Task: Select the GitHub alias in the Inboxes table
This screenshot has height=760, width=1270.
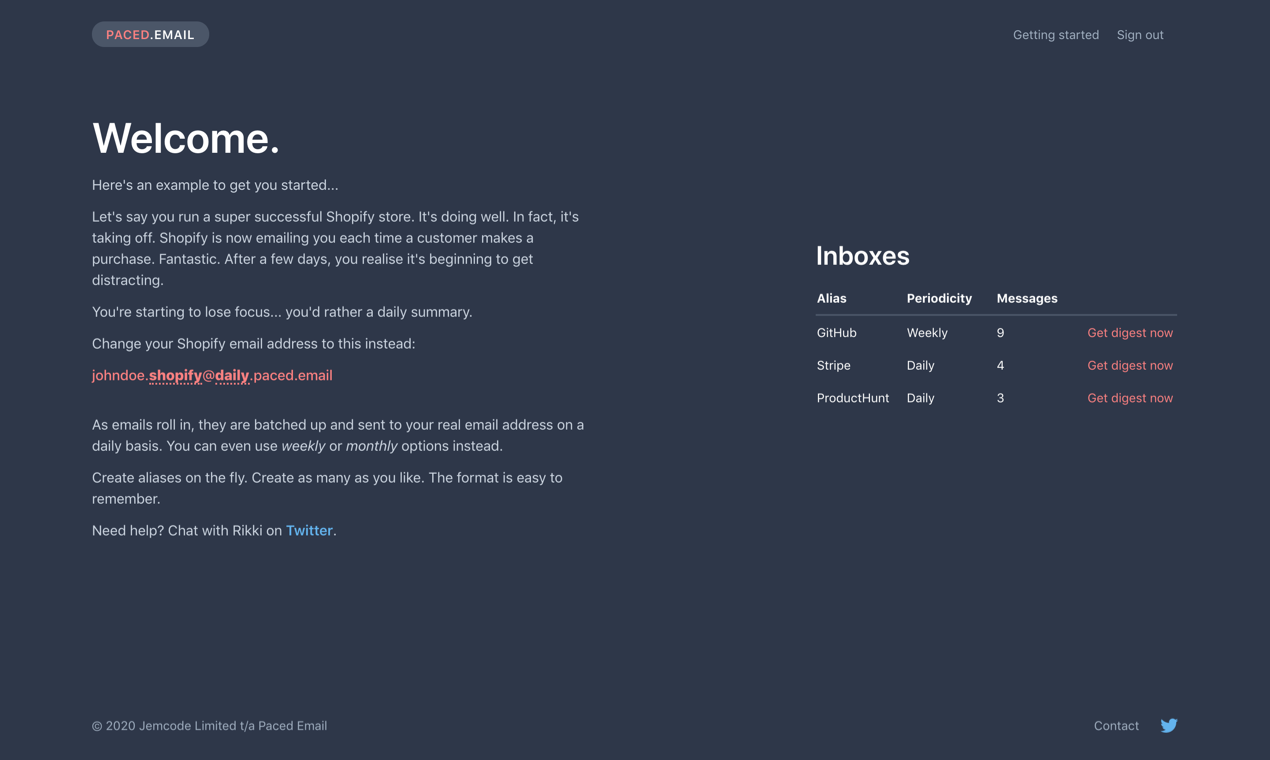Action: 836,332
